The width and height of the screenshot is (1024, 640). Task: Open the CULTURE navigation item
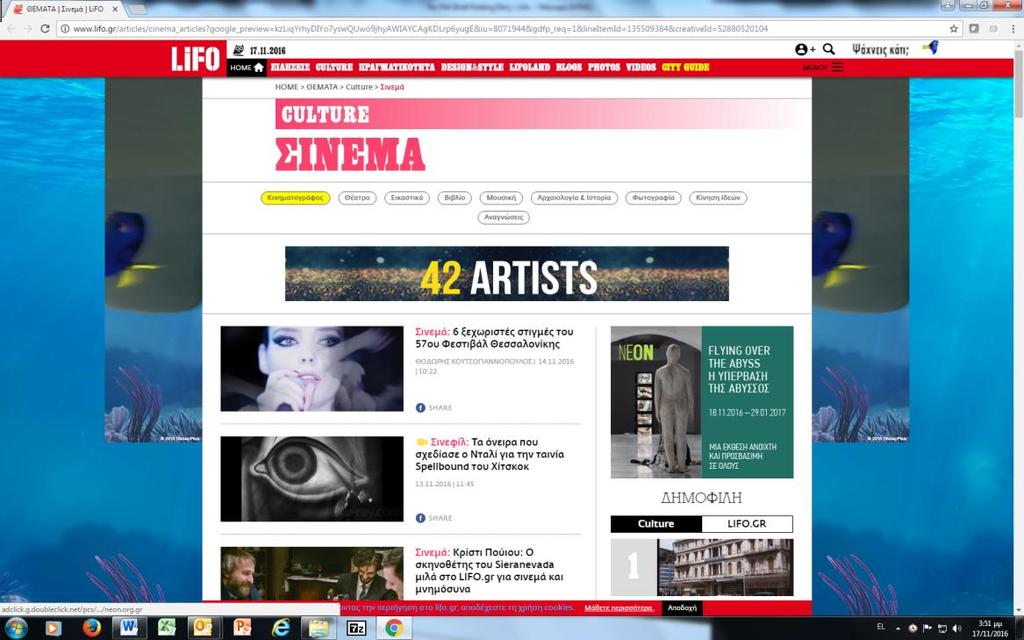click(x=334, y=67)
